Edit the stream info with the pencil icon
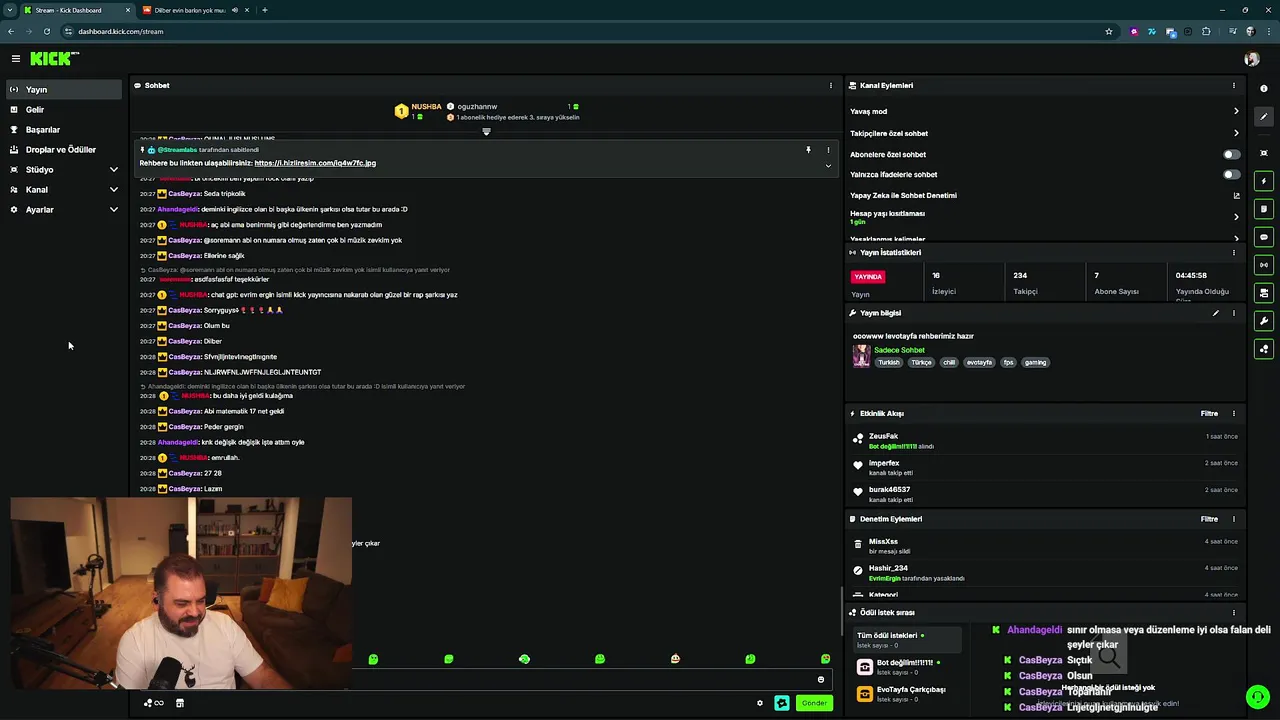Viewport: 1280px width, 720px height. coord(1216,313)
